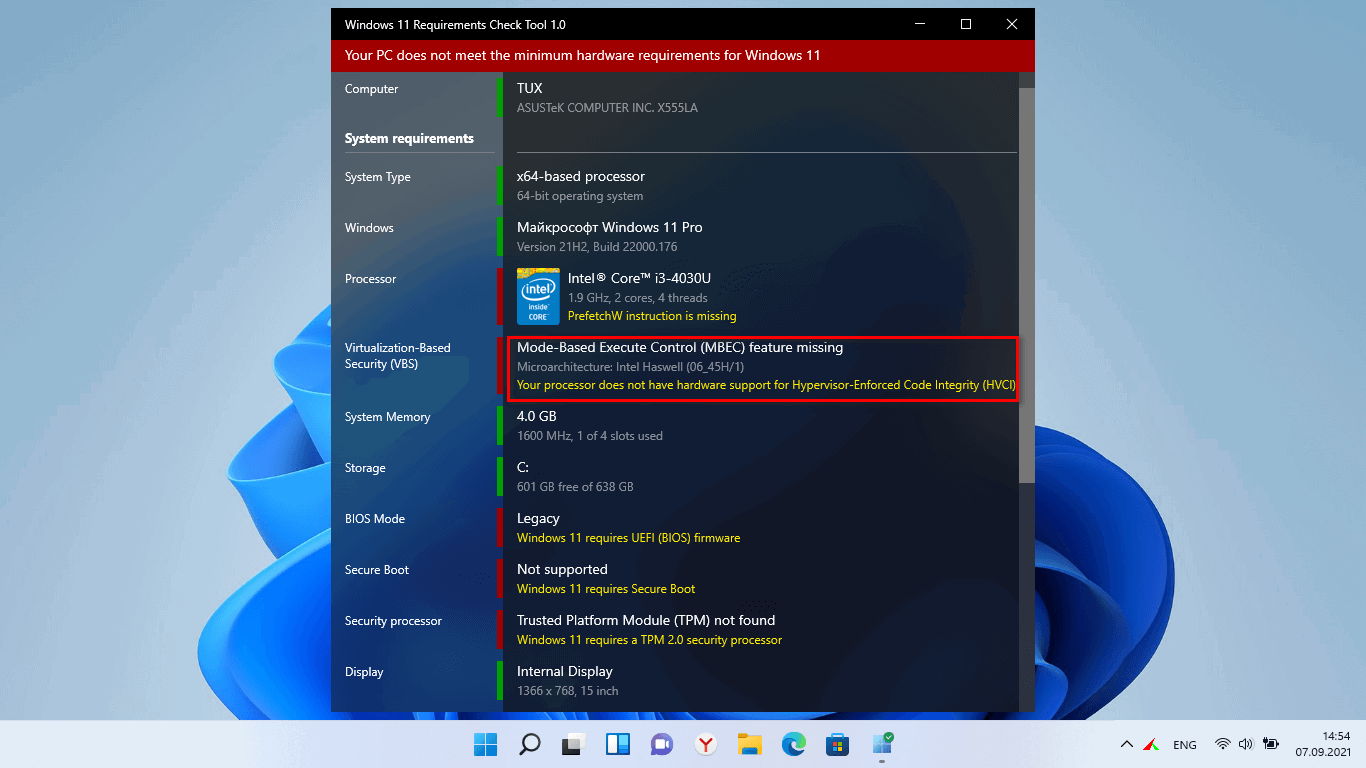Click the C: drive value

[523, 467]
